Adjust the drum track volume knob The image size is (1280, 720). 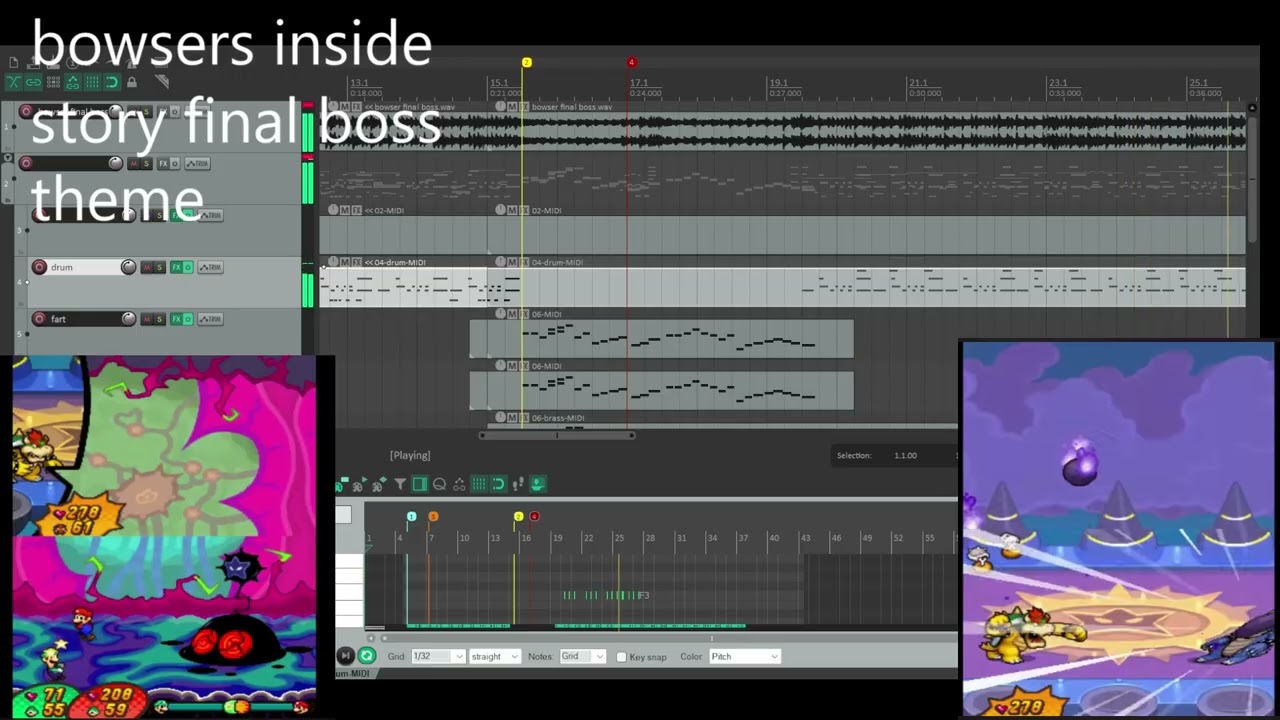(128, 267)
